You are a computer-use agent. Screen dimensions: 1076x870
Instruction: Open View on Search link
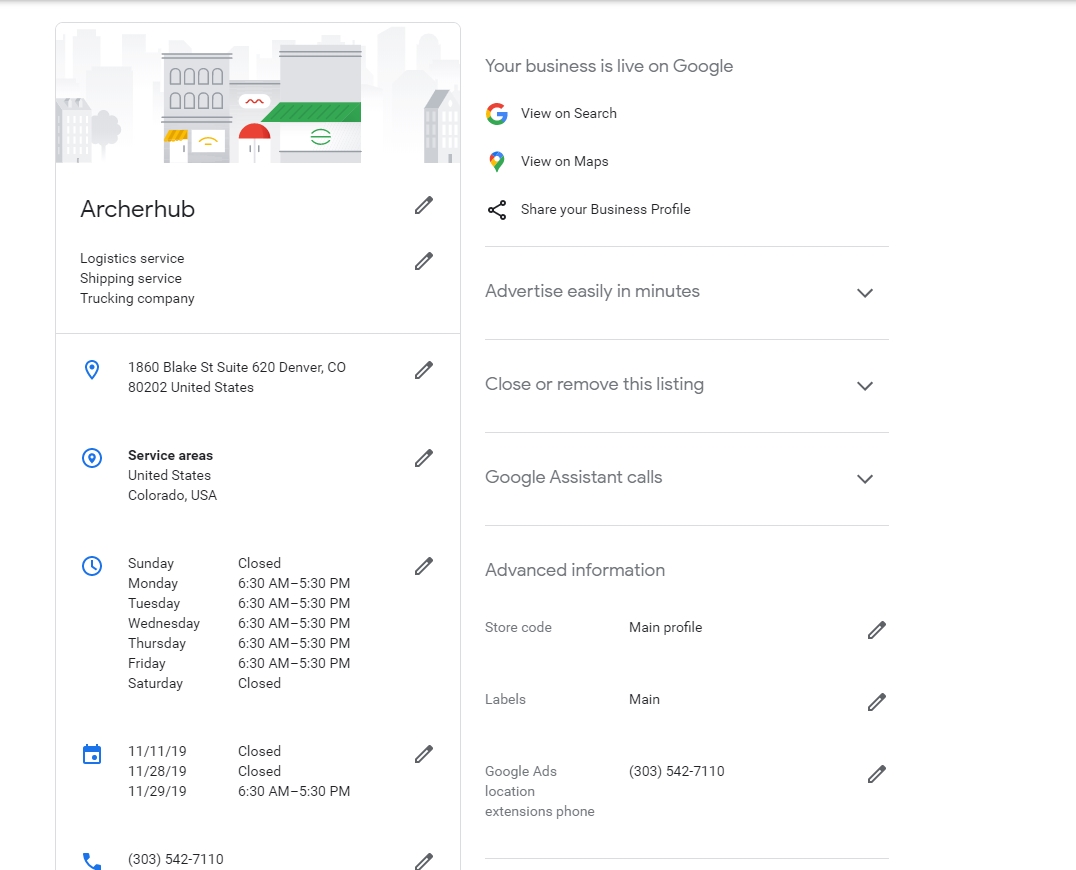[x=568, y=114]
